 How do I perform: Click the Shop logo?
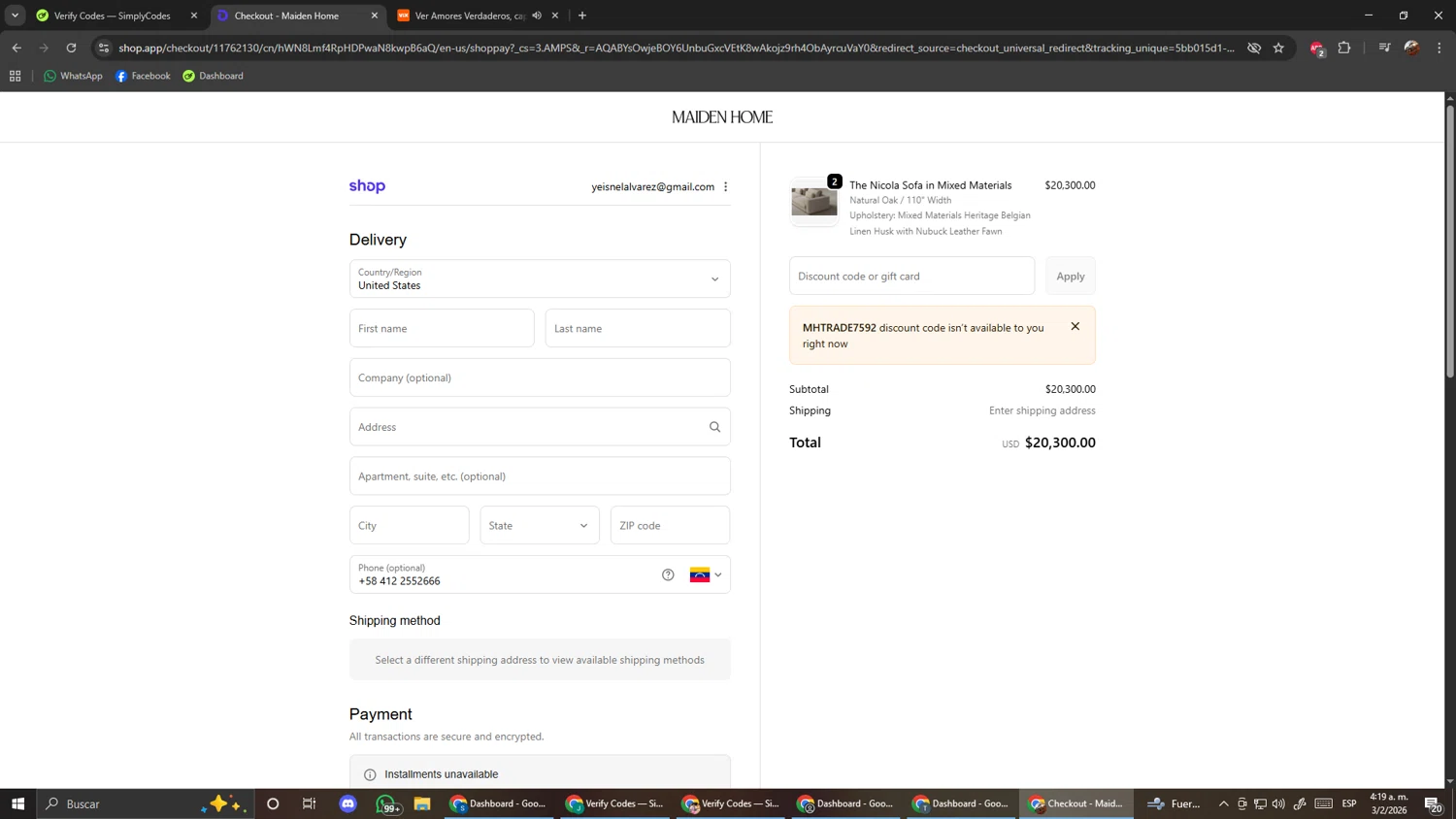pyautogui.click(x=367, y=186)
